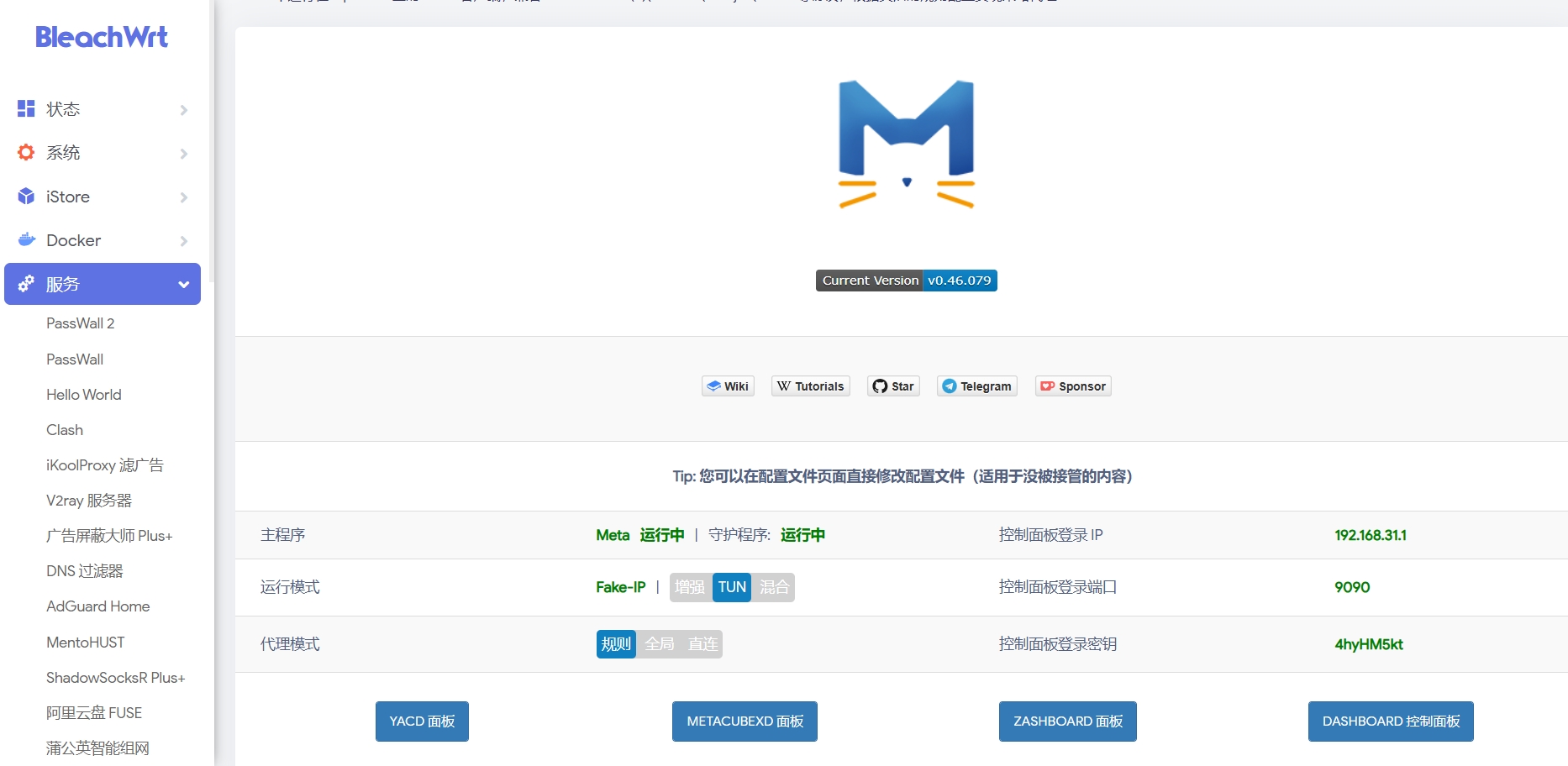Click the iStore cube icon
1568x766 pixels.
(26, 196)
